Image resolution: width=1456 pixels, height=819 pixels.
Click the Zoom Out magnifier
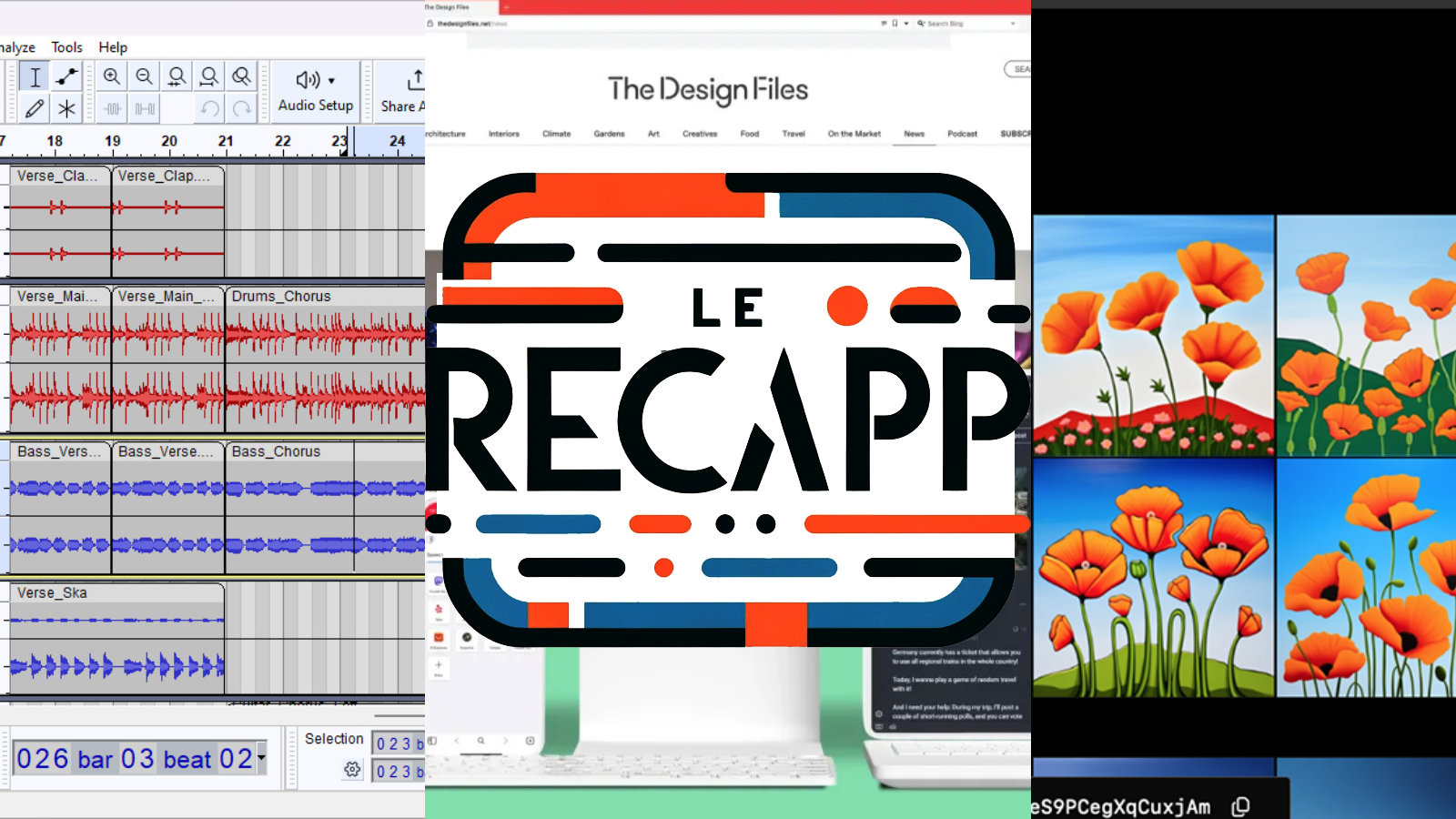tap(144, 77)
